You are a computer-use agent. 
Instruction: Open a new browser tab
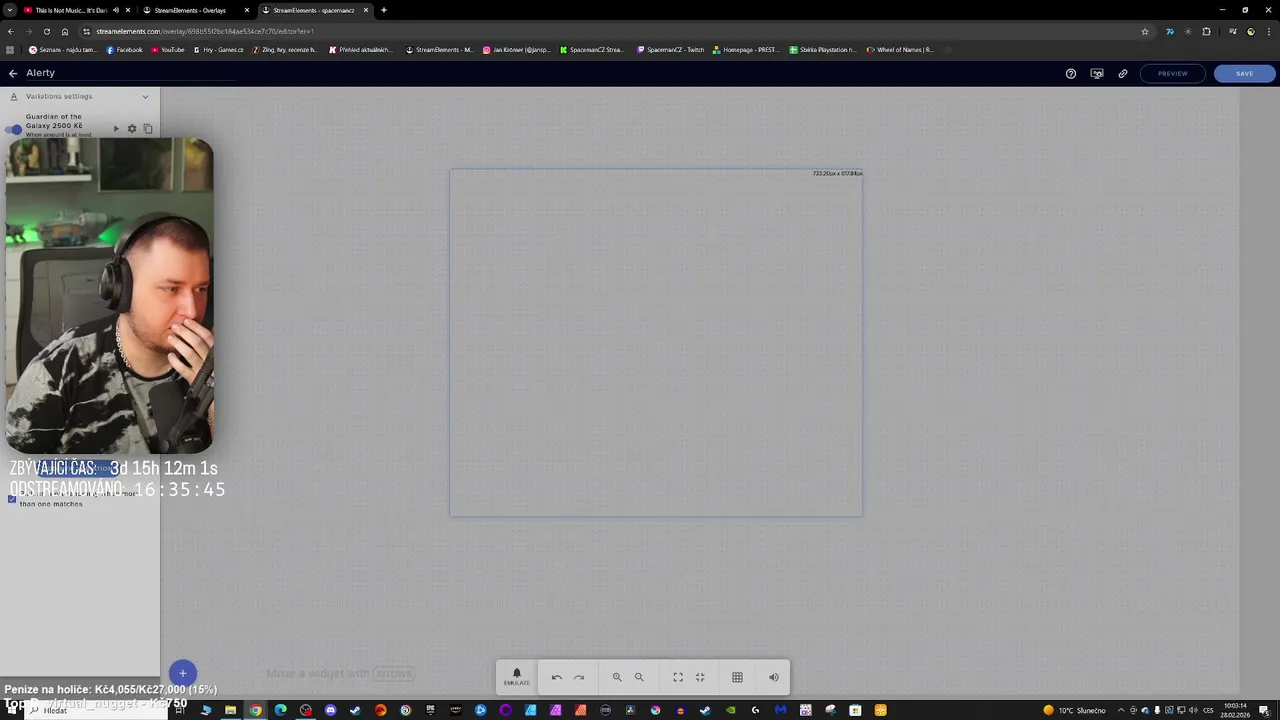point(384,10)
